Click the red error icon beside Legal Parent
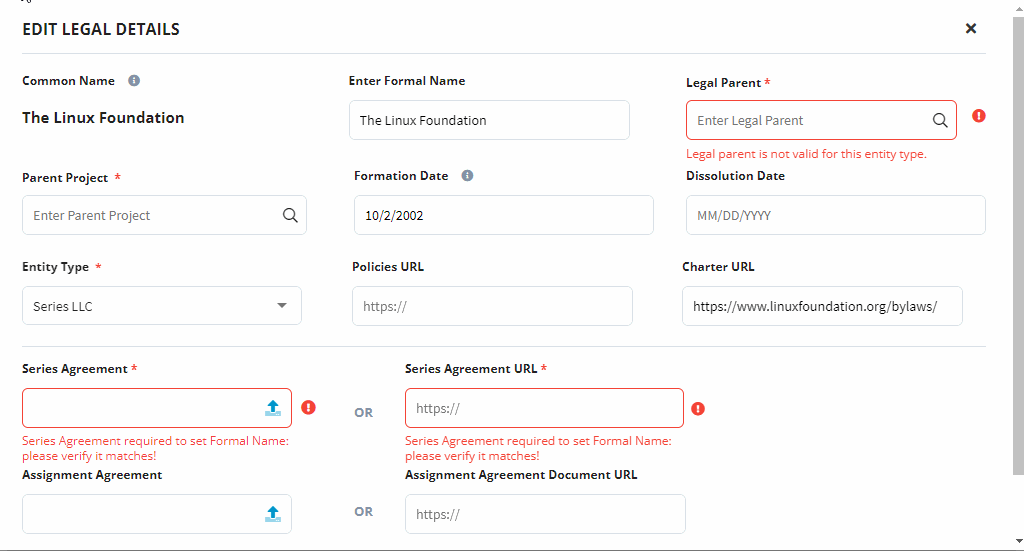Image resolution: width=1024 pixels, height=551 pixels. point(978,116)
